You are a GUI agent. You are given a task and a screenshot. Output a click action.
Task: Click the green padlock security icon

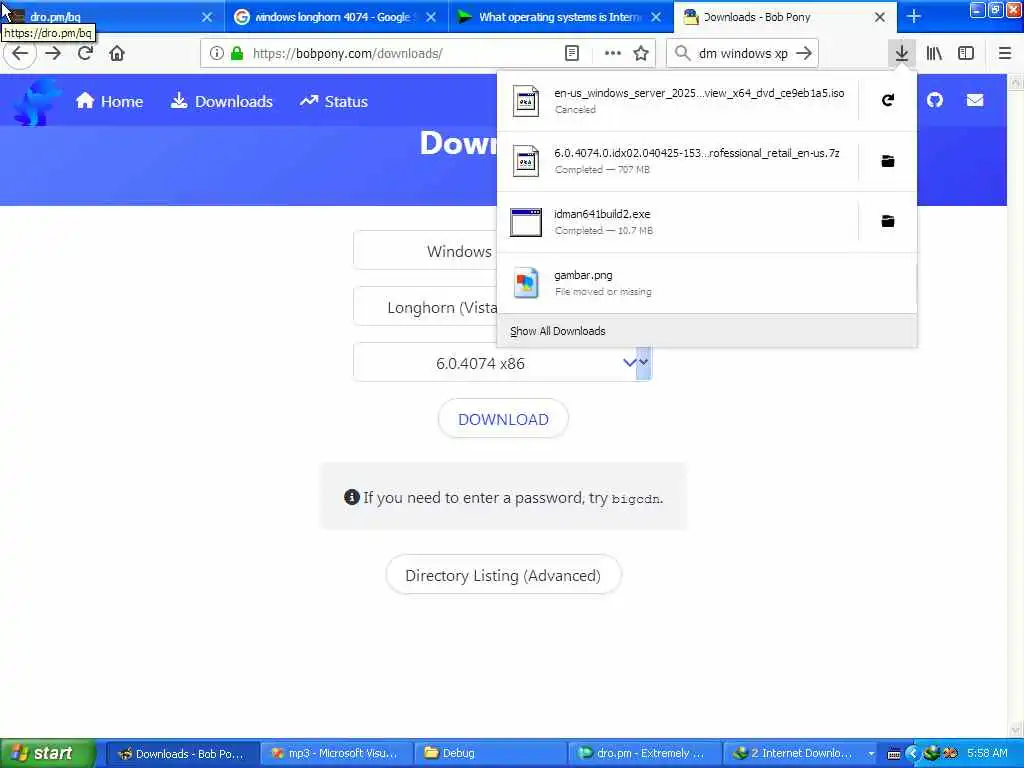pos(237,54)
